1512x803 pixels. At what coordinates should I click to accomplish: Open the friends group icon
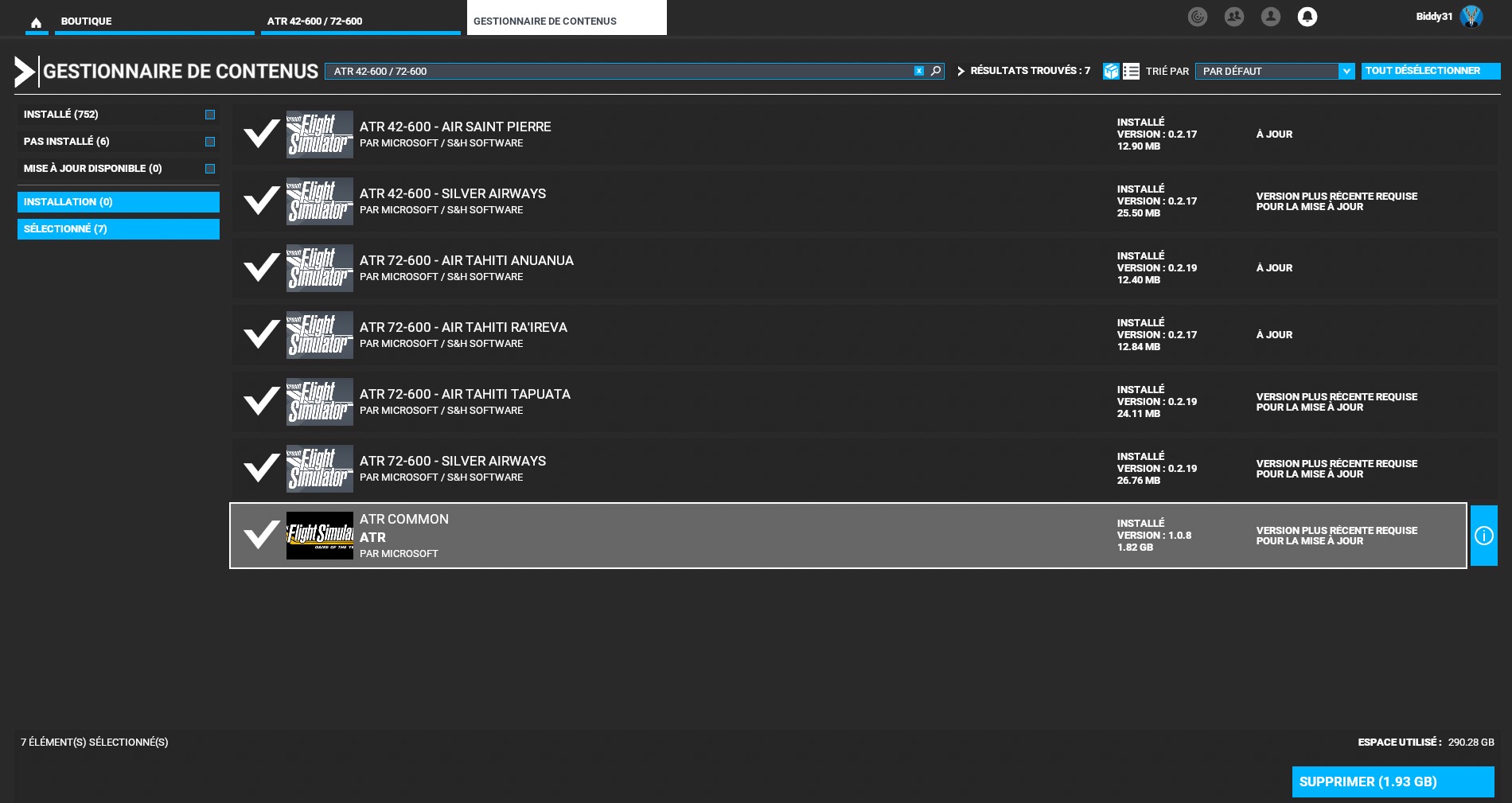1234,17
